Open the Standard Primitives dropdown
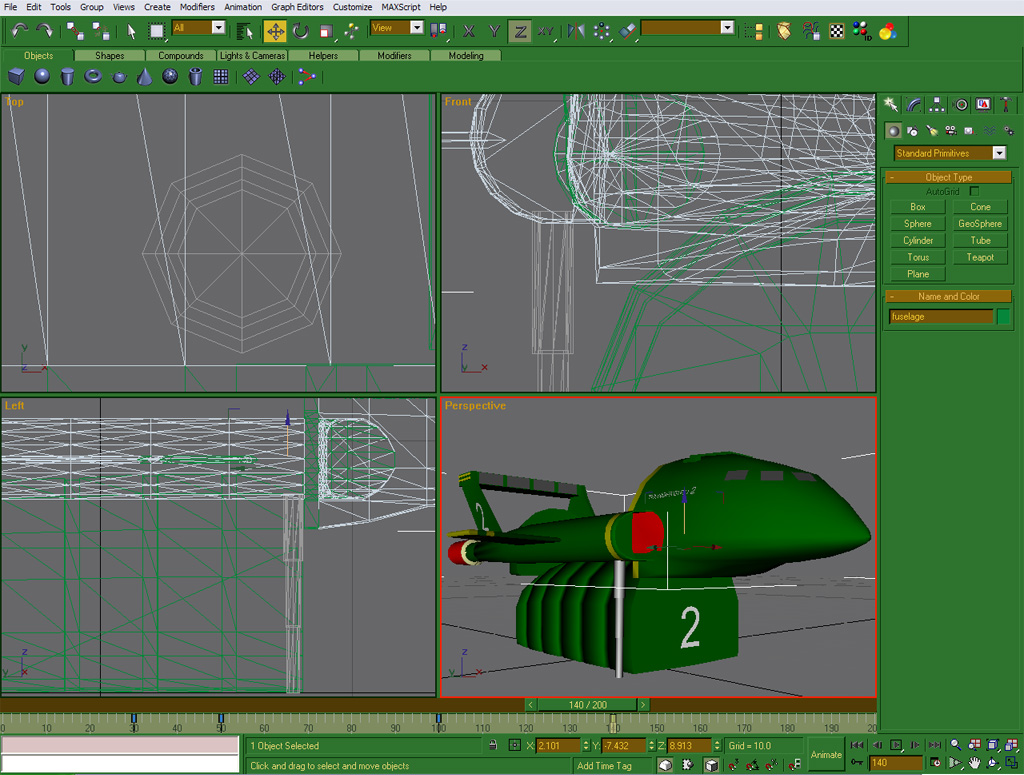This screenshot has width=1024, height=775. (x=999, y=153)
